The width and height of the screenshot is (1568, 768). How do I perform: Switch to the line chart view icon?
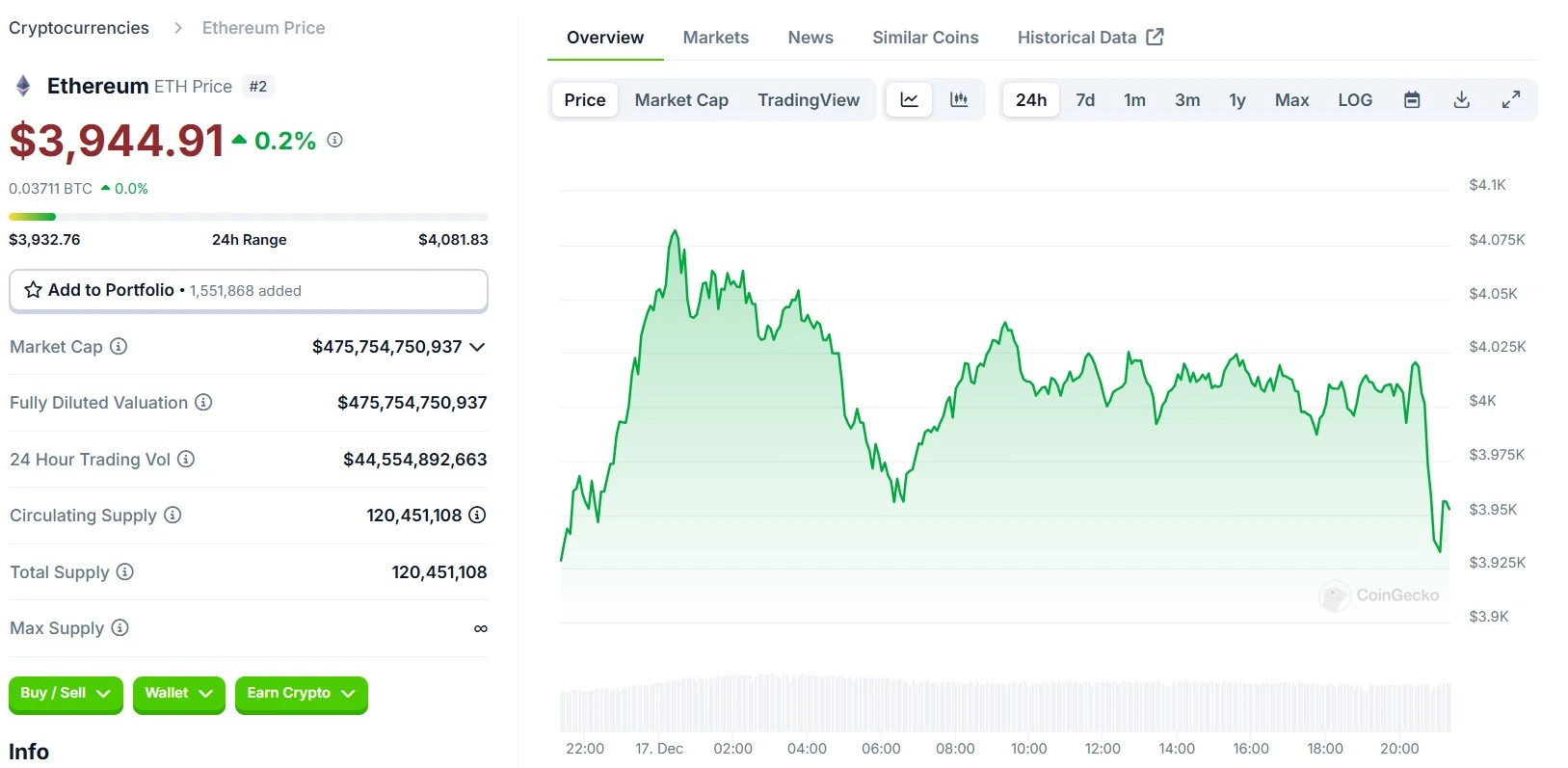point(909,100)
